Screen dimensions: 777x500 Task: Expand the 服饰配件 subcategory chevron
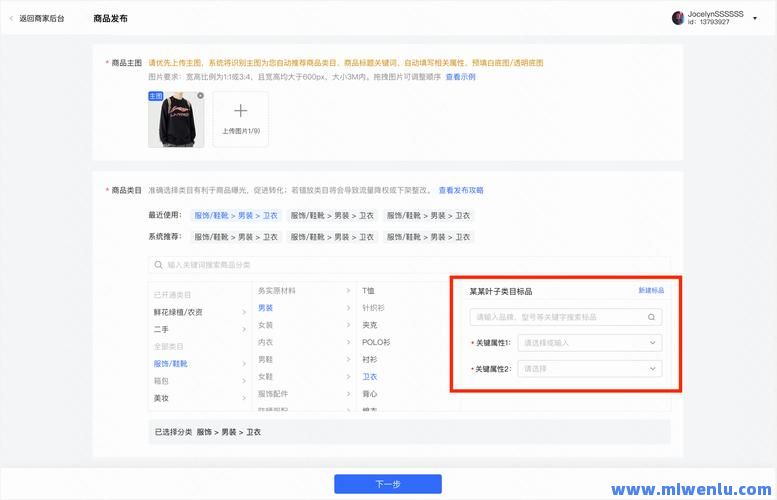pyautogui.click(x=348, y=394)
